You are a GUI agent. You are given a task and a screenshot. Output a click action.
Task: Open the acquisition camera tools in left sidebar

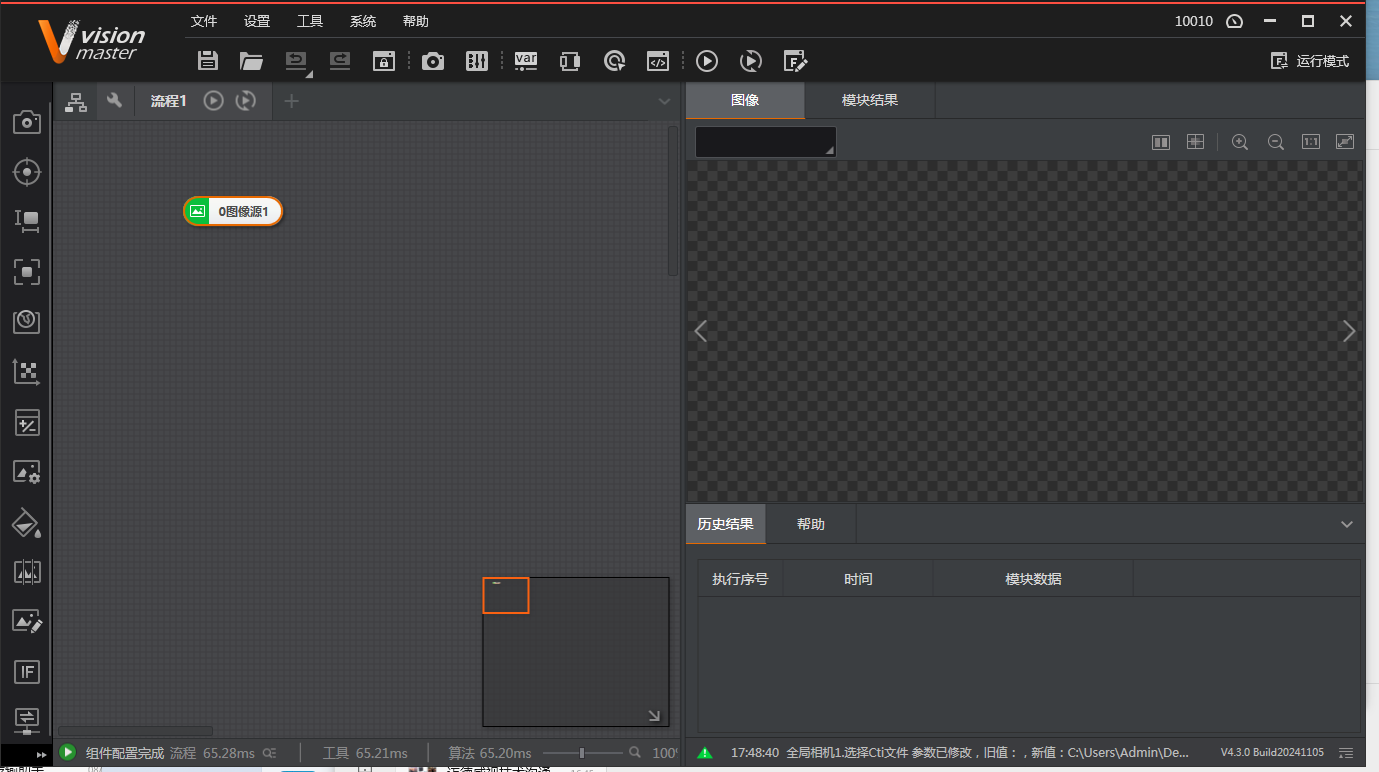point(26,122)
